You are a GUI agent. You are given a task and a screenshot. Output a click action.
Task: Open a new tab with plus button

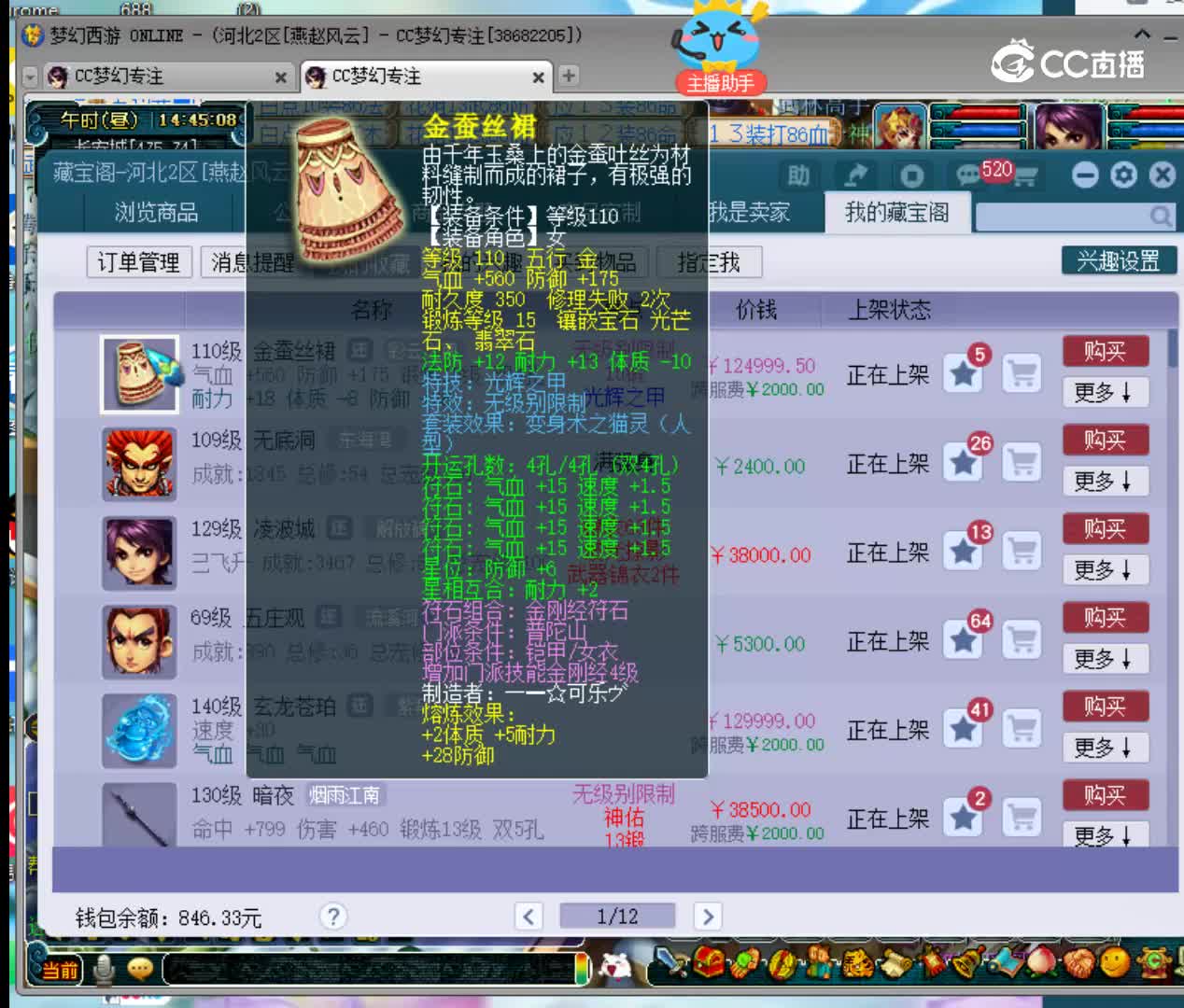(x=569, y=76)
